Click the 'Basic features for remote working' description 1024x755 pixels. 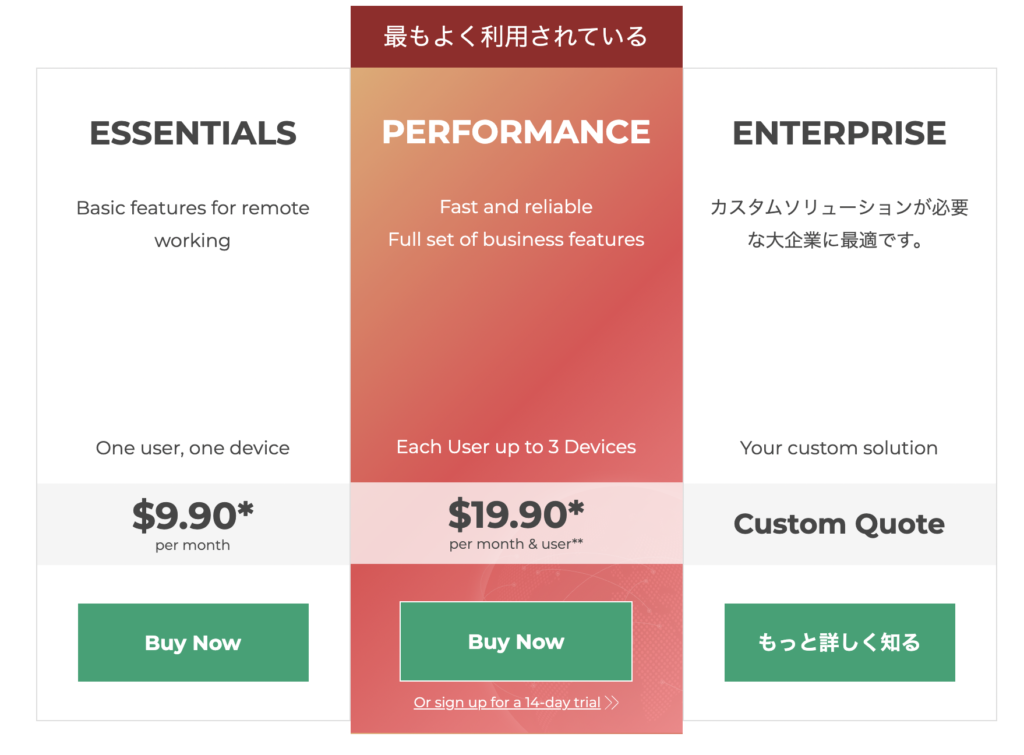[193, 224]
